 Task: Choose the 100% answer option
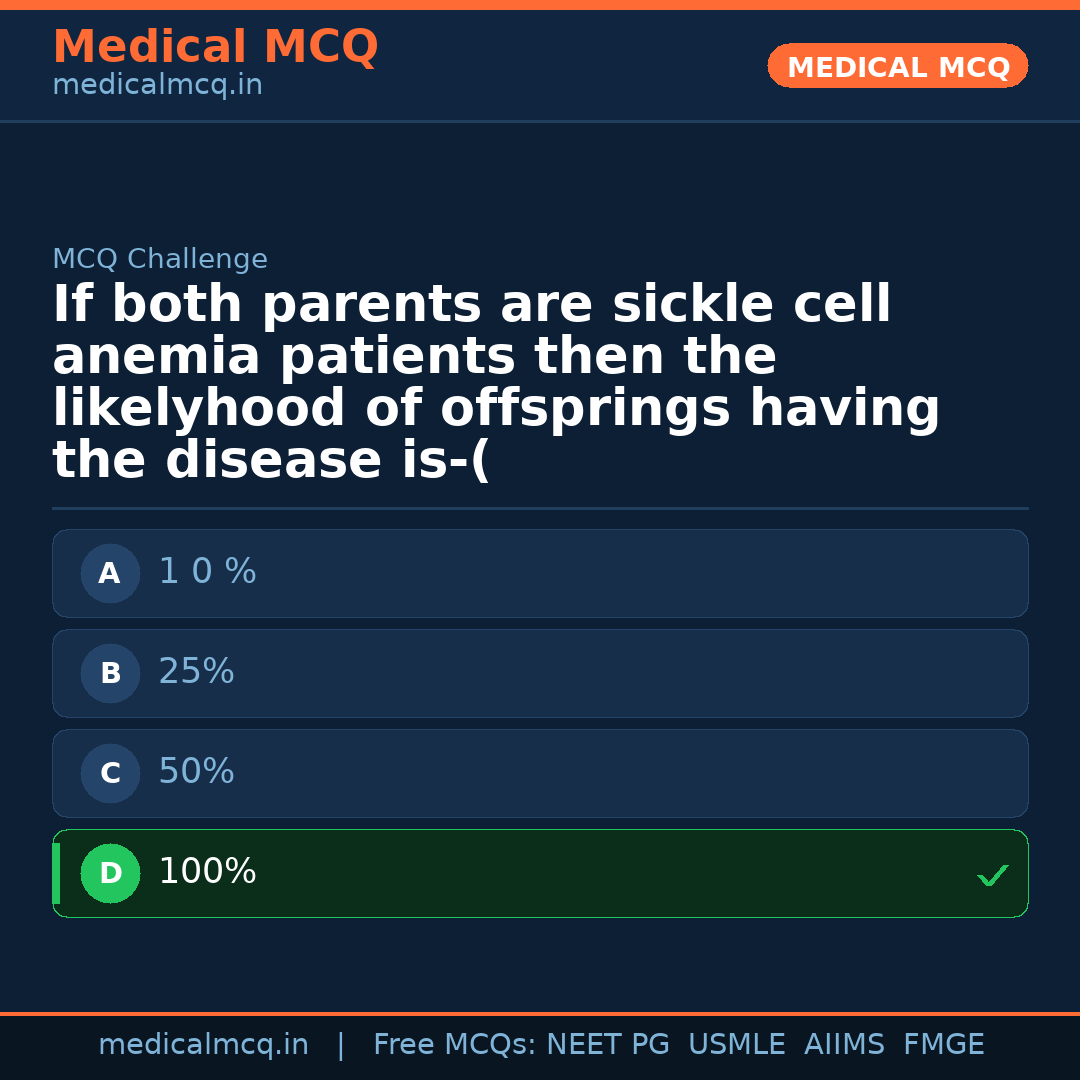click(x=540, y=873)
